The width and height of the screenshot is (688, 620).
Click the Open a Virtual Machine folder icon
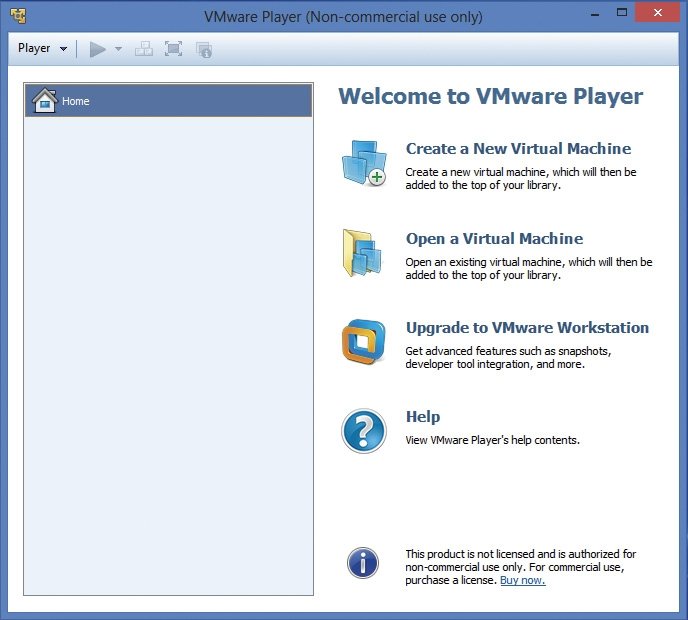[x=362, y=253]
